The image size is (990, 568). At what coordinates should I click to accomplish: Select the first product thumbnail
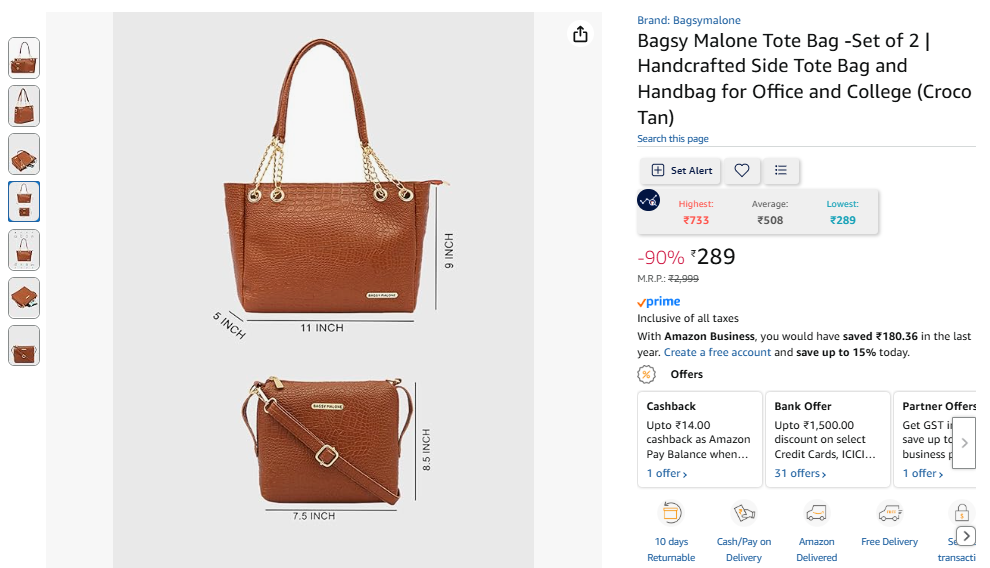24,58
